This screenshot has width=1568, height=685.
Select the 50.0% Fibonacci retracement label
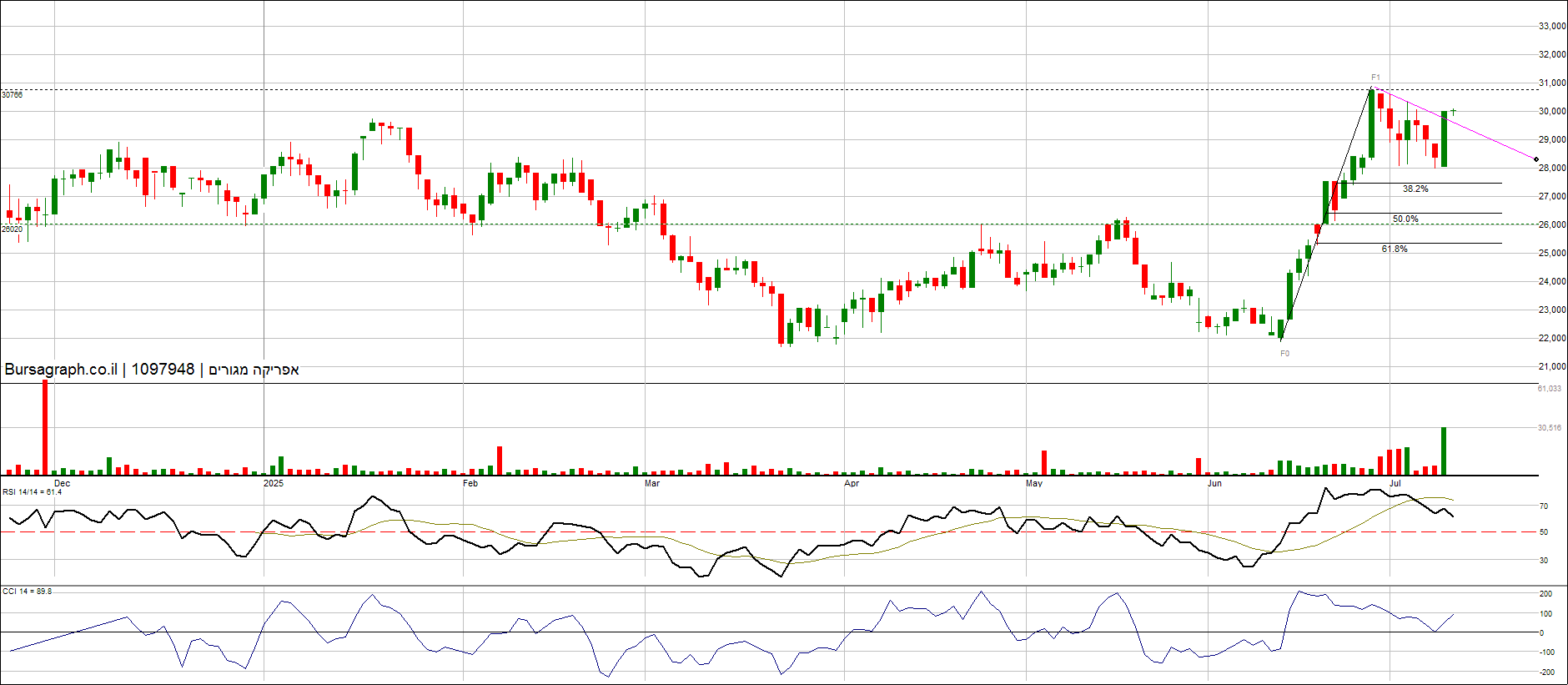[1405, 219]
